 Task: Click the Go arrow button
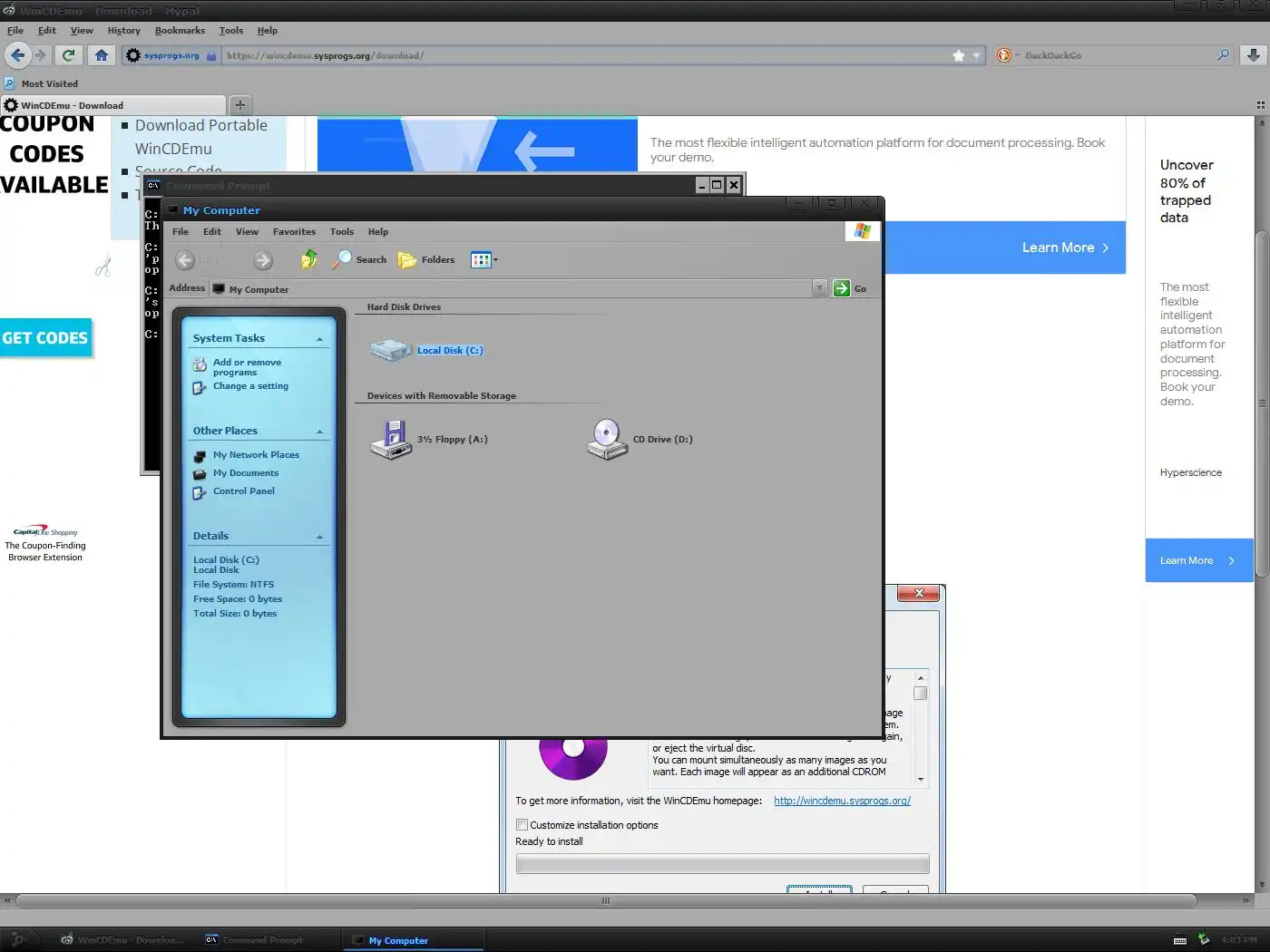click(x=841, y=288)
